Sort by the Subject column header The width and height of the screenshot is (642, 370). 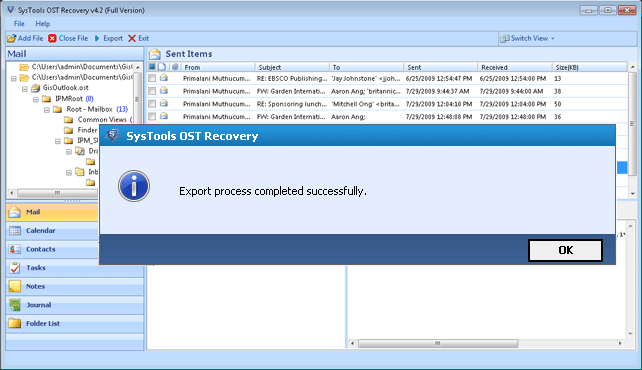[x=292, y=67]
